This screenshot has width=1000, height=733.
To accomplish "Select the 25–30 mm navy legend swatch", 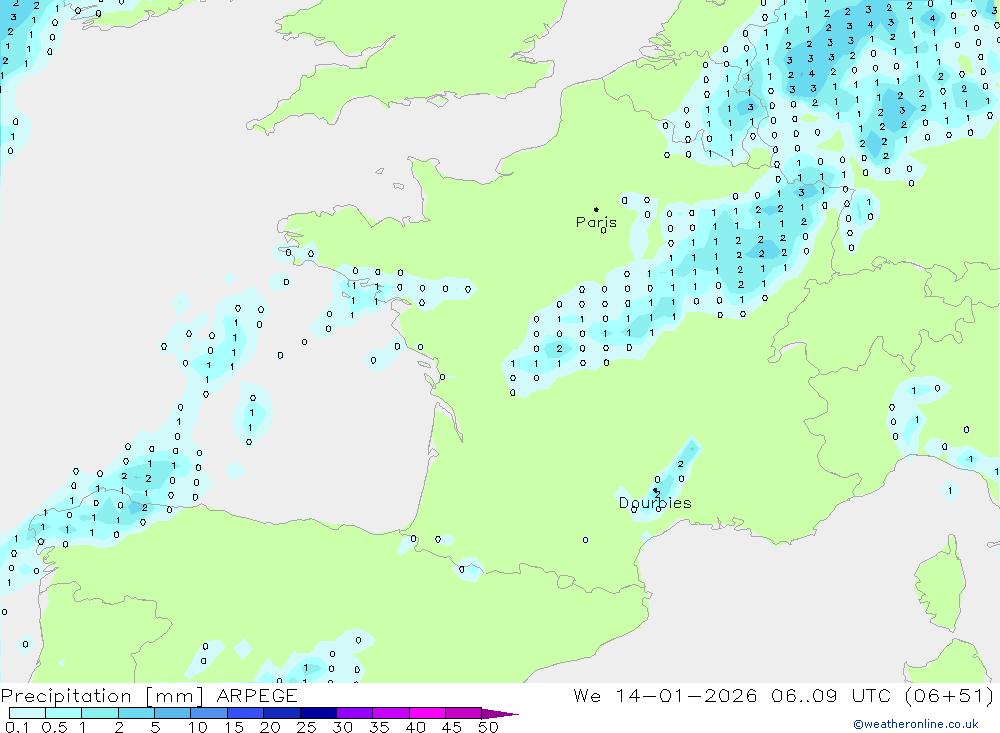I will pyautogui.click(x=318, y=713).
